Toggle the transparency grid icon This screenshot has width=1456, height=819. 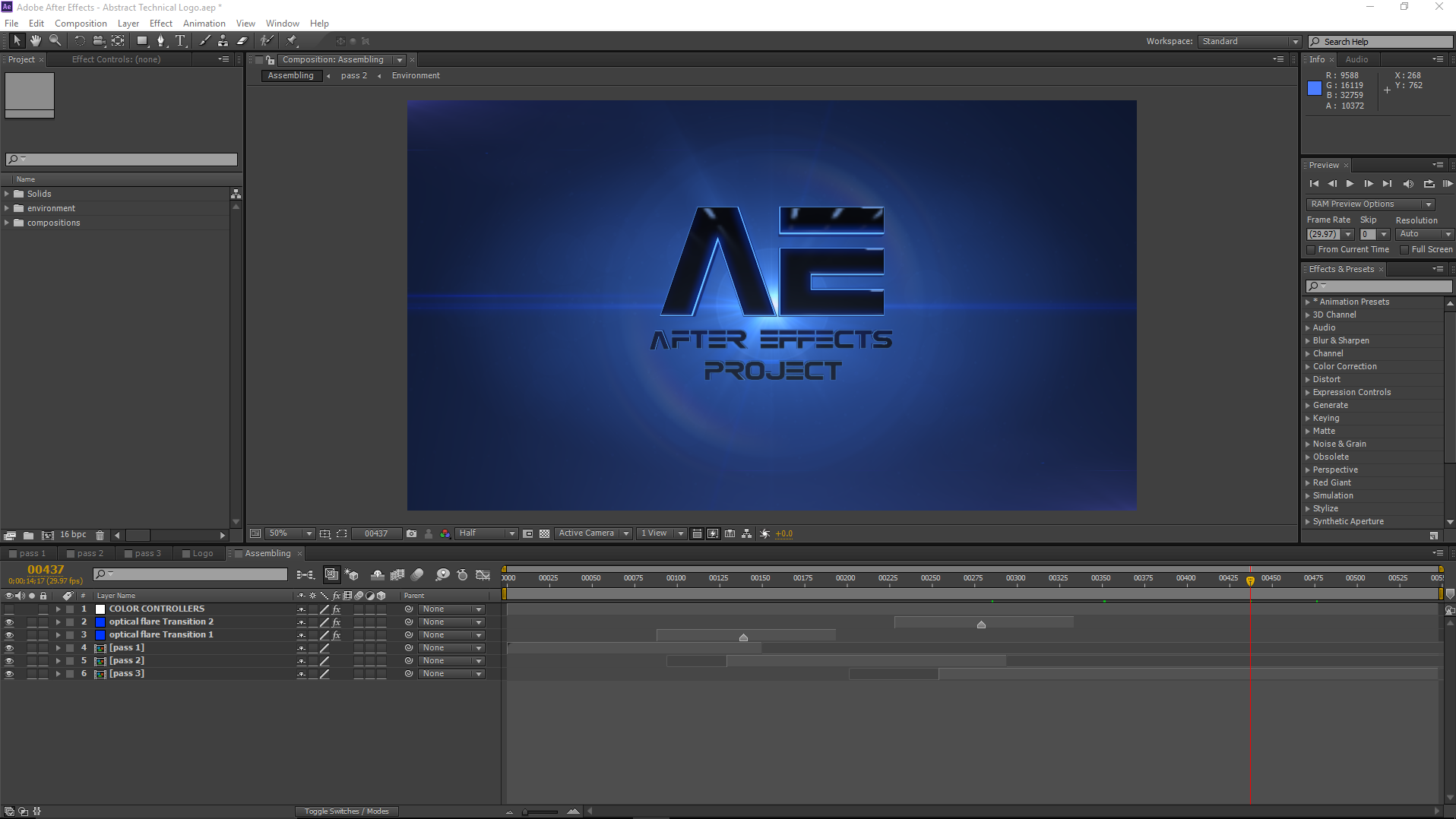point(545,534)
